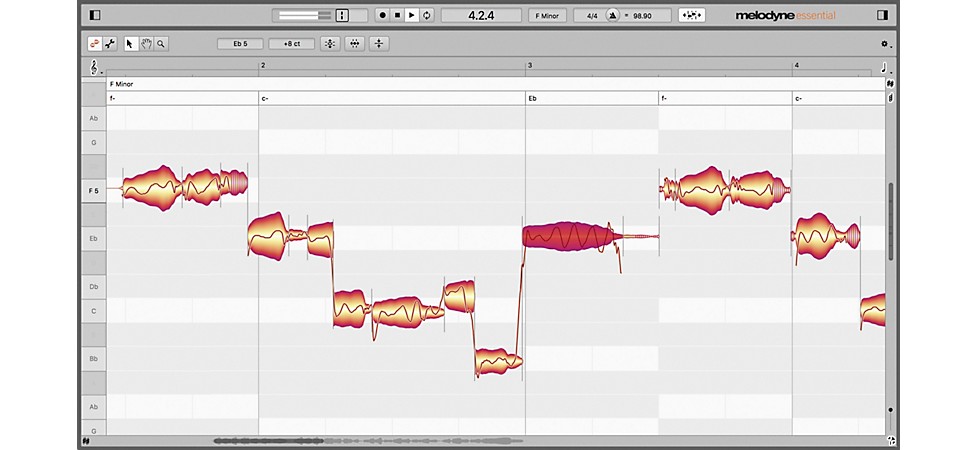Screen dimensions: 976x450
Task: Click bar 2 marker in the ruler
Action: 263,65
